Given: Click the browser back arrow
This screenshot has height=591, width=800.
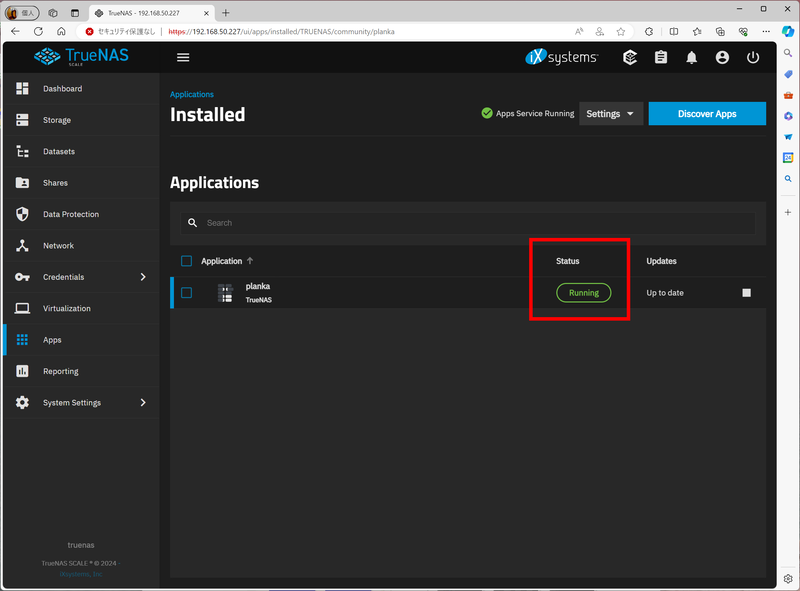Looking at the screenshot, I should pyautogui.click(x=15, y=32).
